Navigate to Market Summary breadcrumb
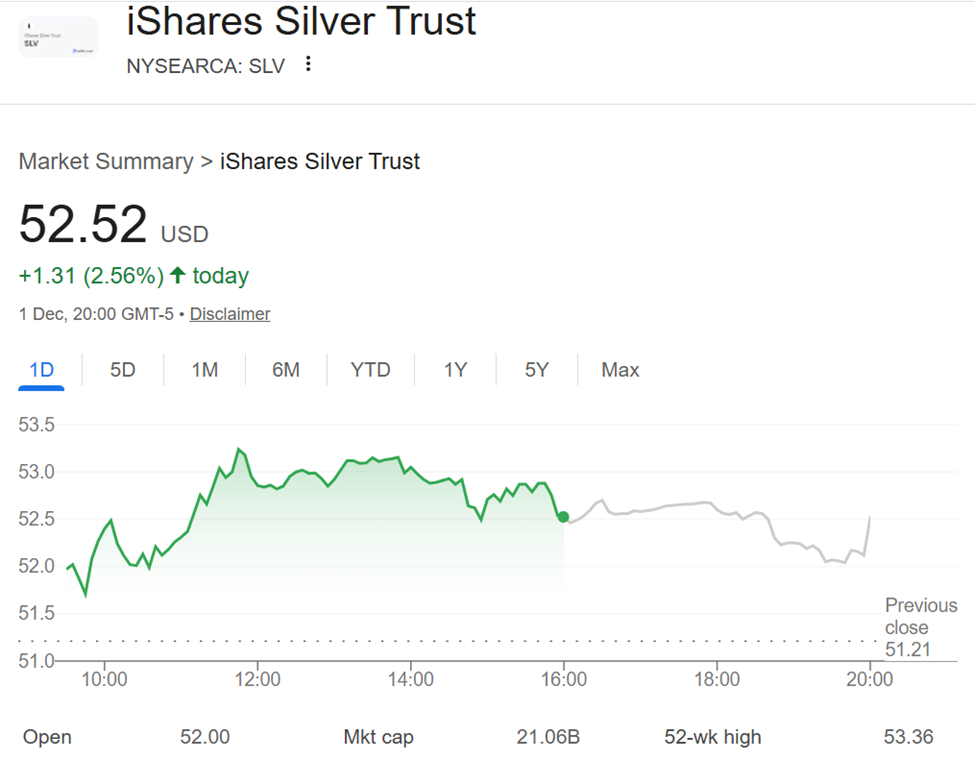 click(x=106, y=161)
